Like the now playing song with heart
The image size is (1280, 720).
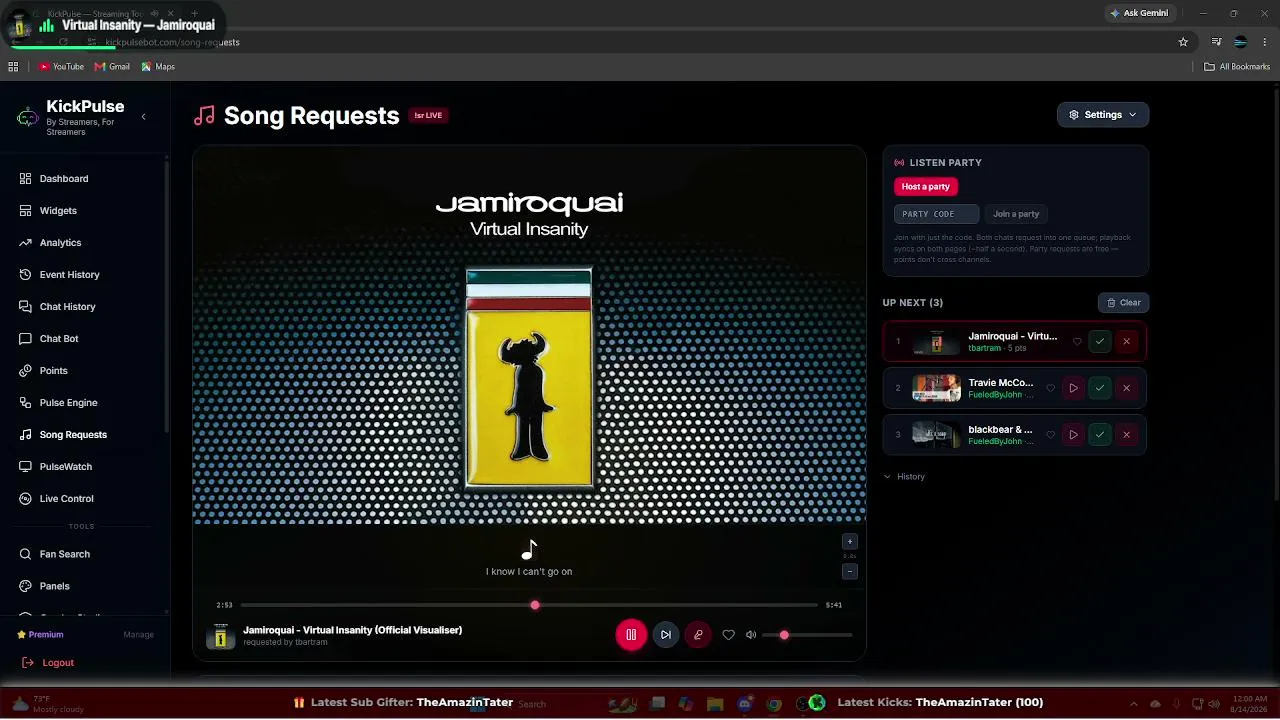pyautogui.click(x=728, y=635)
